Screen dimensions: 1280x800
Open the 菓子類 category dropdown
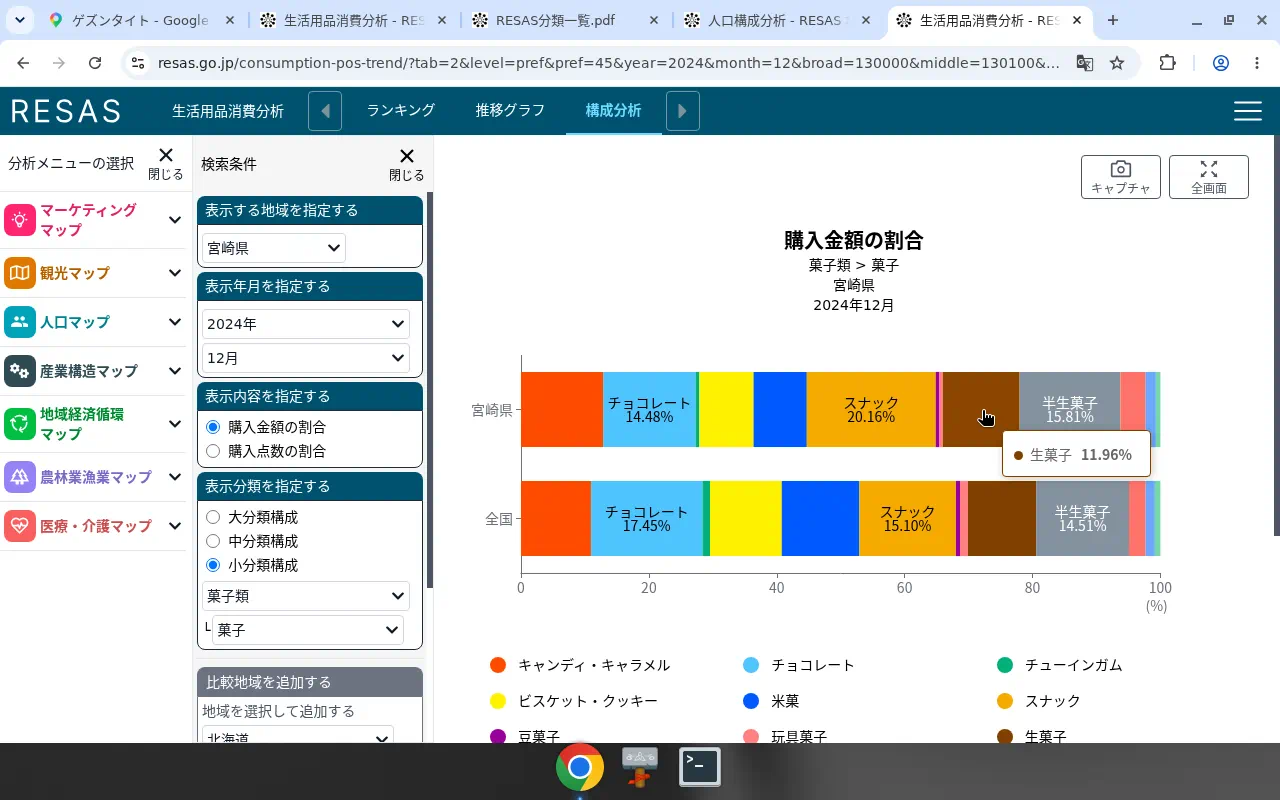(305, 596)
